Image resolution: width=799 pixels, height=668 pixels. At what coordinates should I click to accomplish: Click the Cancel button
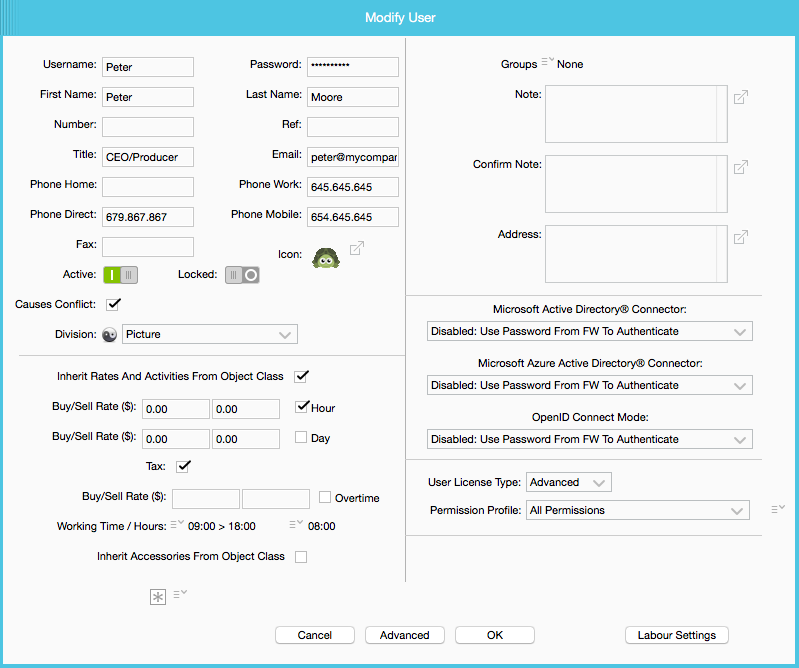(315, 635)
